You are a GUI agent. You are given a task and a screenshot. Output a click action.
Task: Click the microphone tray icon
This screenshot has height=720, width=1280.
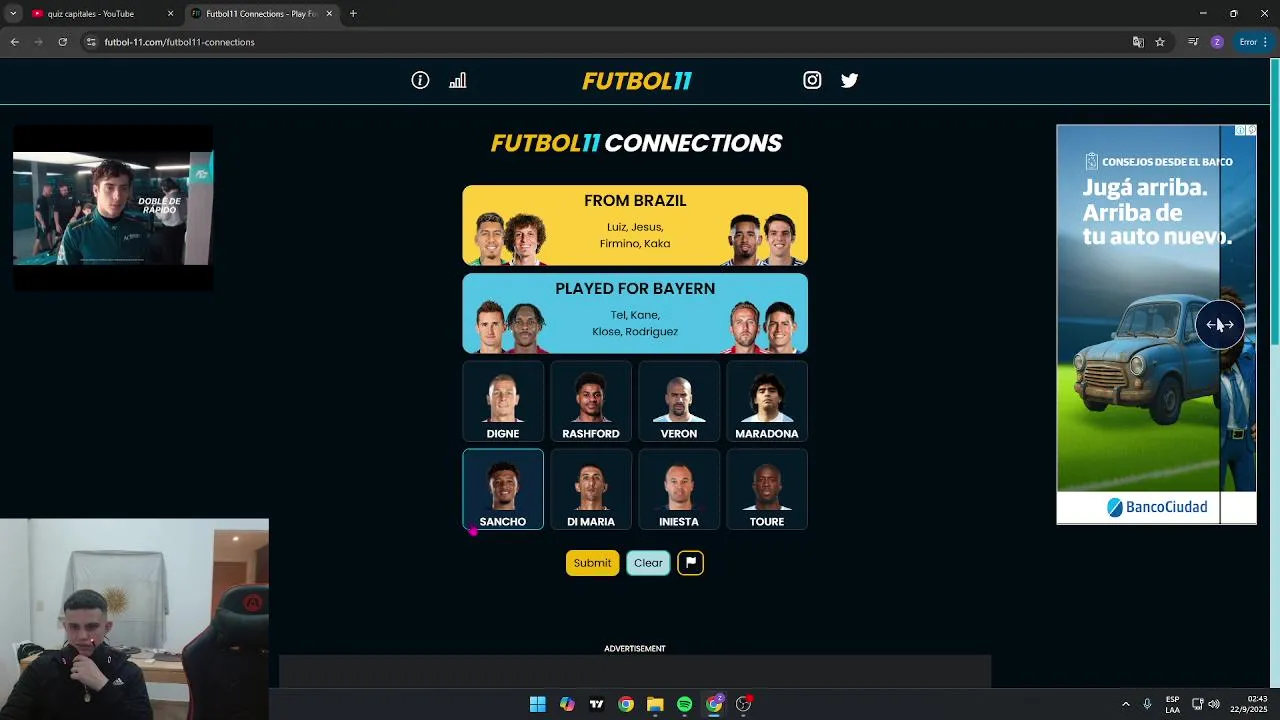click(1147, 704)
